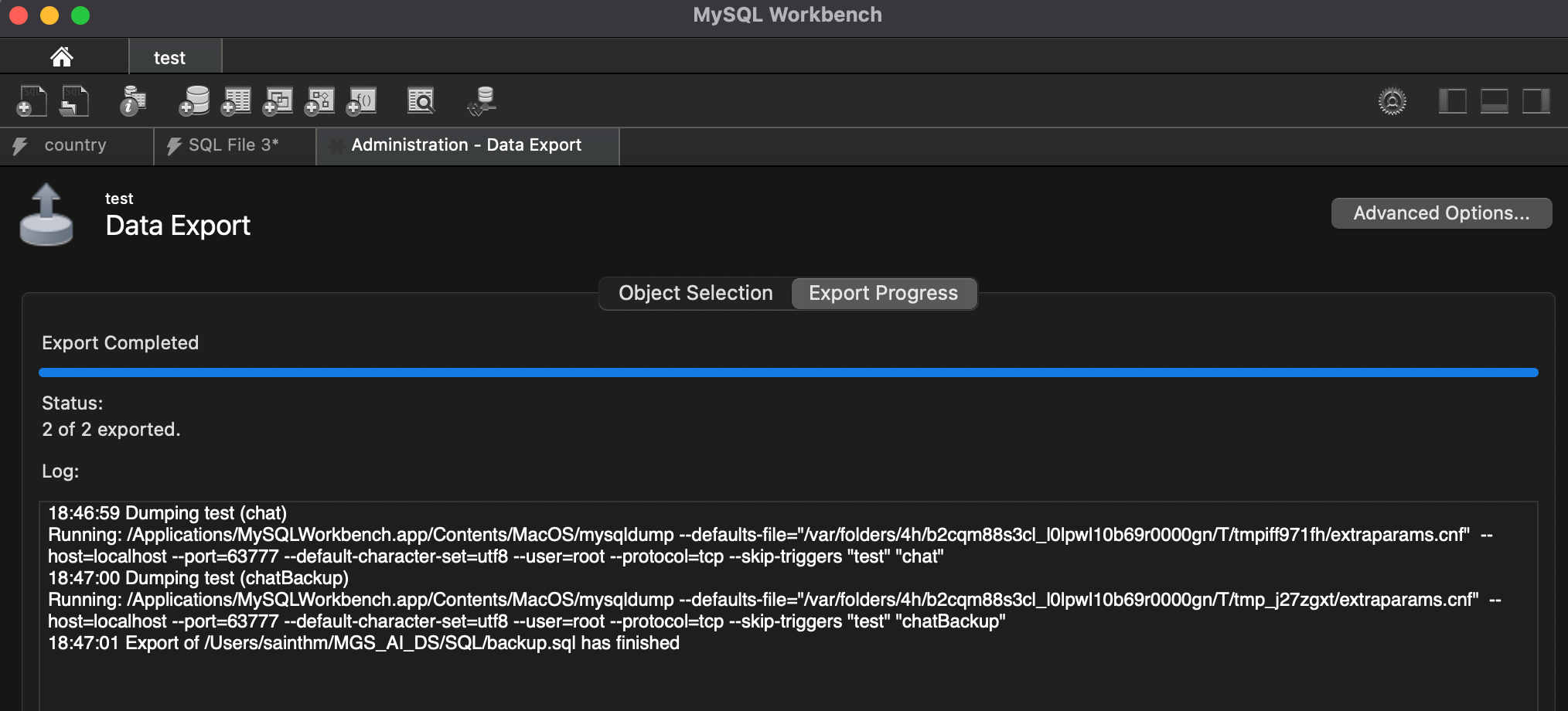Click the '2 of 2 exported.' status
The image size is (1568, 711).
click(x=111, y=430)
